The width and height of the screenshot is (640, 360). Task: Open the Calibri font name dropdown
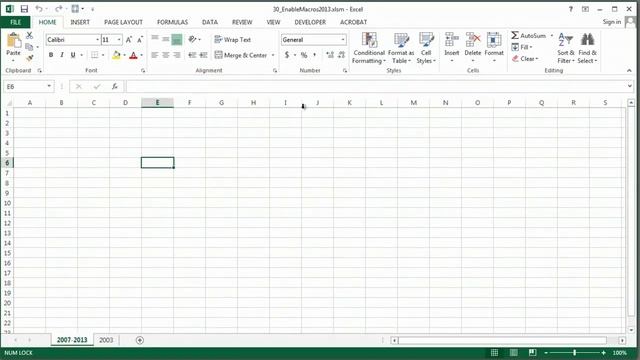pos(98,40)
